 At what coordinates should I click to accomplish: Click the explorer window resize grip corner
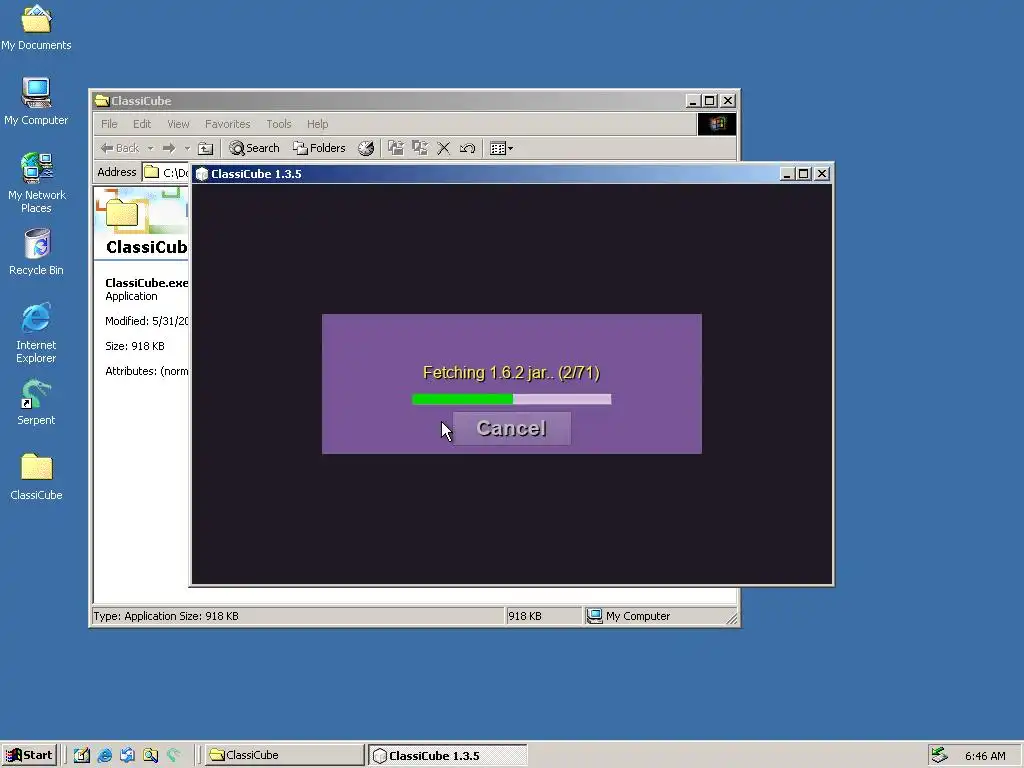click(732, 618)
